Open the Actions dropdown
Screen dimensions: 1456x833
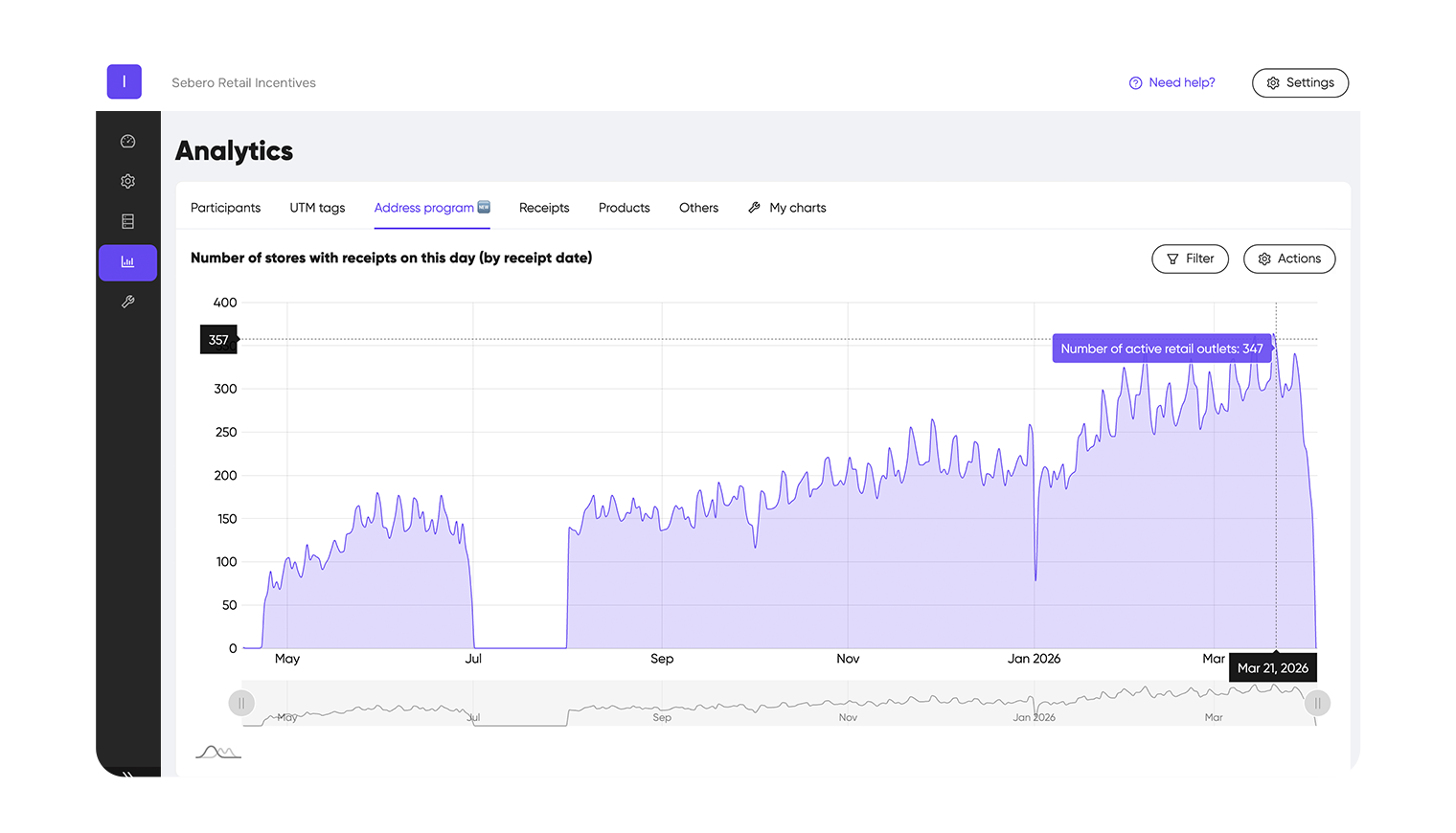pos(1289,259)
